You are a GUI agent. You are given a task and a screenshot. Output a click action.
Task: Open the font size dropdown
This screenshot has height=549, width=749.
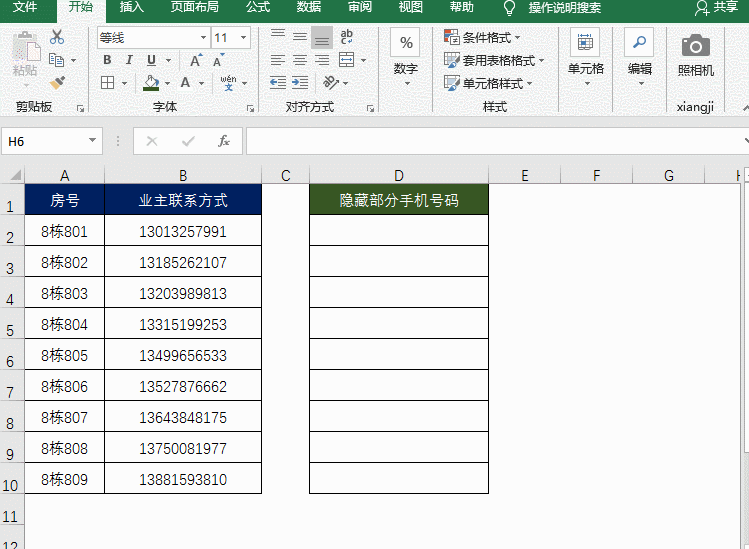coord(243,37)
